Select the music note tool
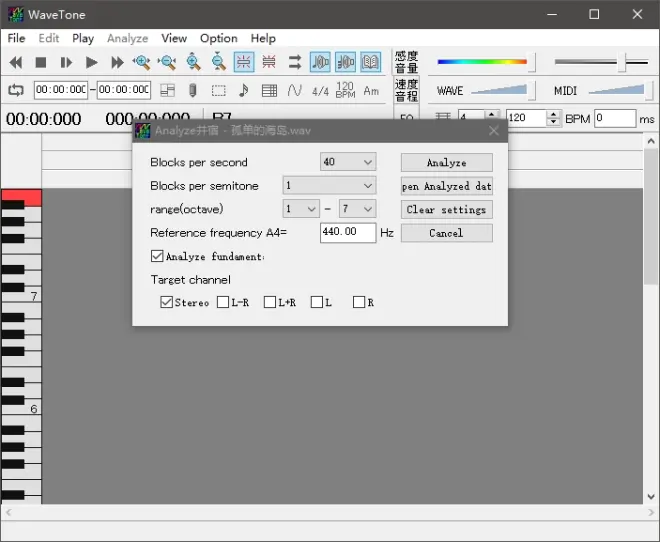This screenshot has height=542, width=660. (x=243, y=90)
